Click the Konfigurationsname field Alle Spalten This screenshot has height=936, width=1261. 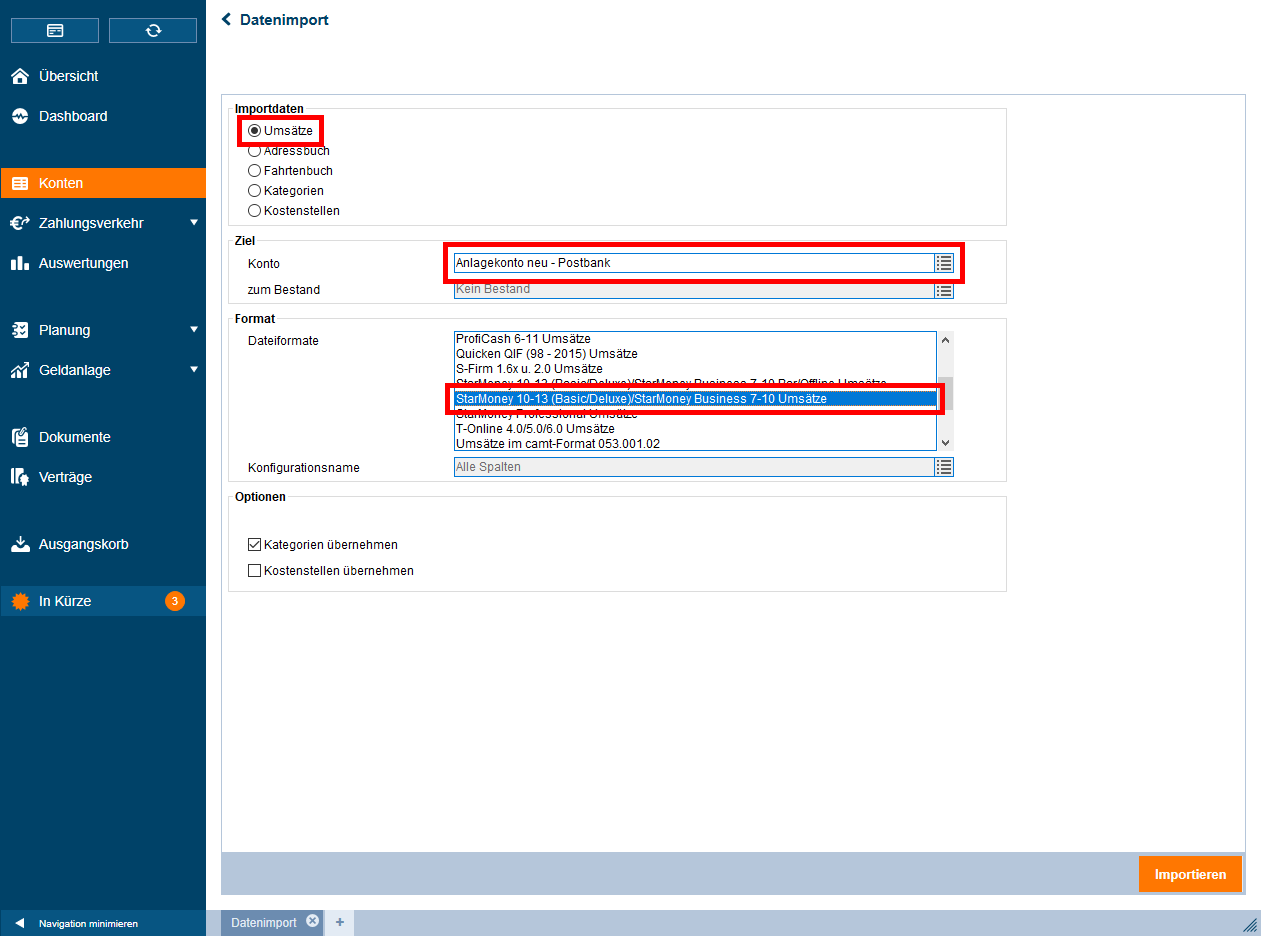coord(693,467)
